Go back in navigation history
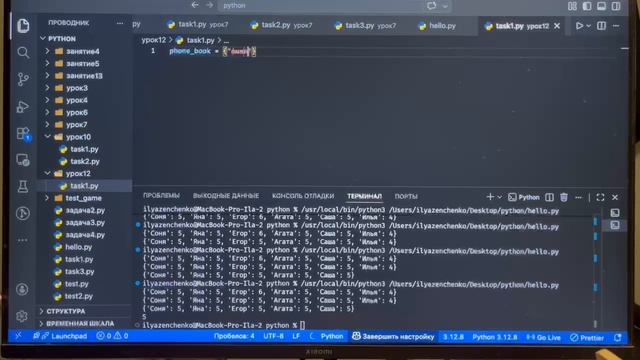The width and height of the screenshot is (640, 360). 195,5
